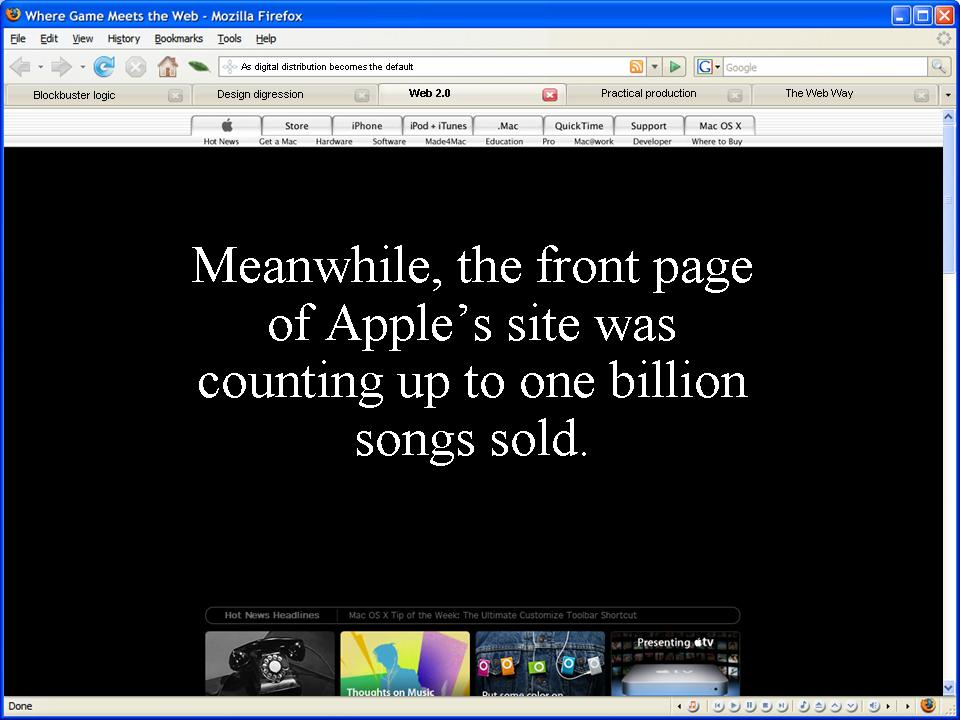
Task: Click the speaker volume icon in status bar
Action: [x=873, y=706]
